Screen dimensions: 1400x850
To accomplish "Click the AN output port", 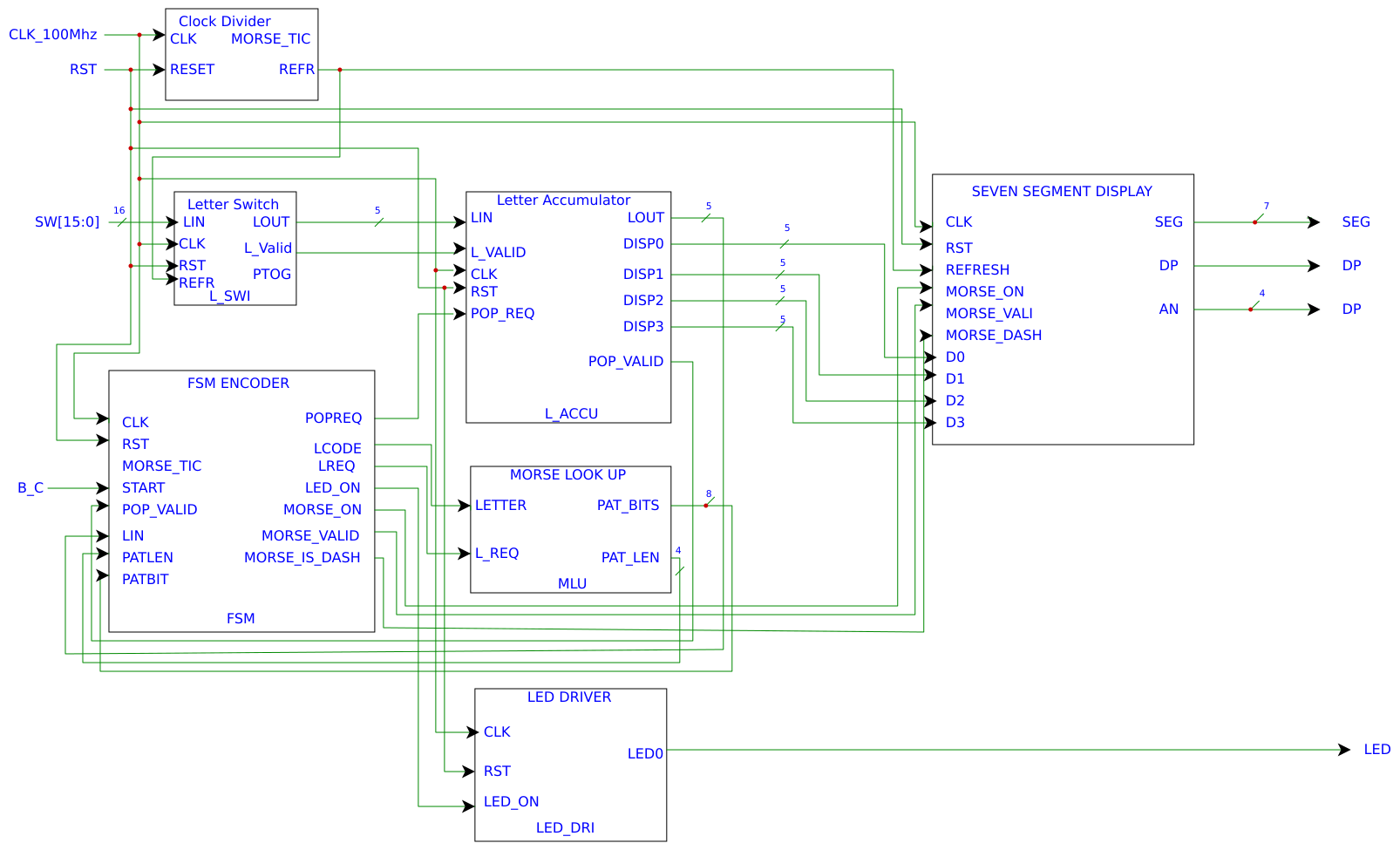I will (x=1168, y=309).
